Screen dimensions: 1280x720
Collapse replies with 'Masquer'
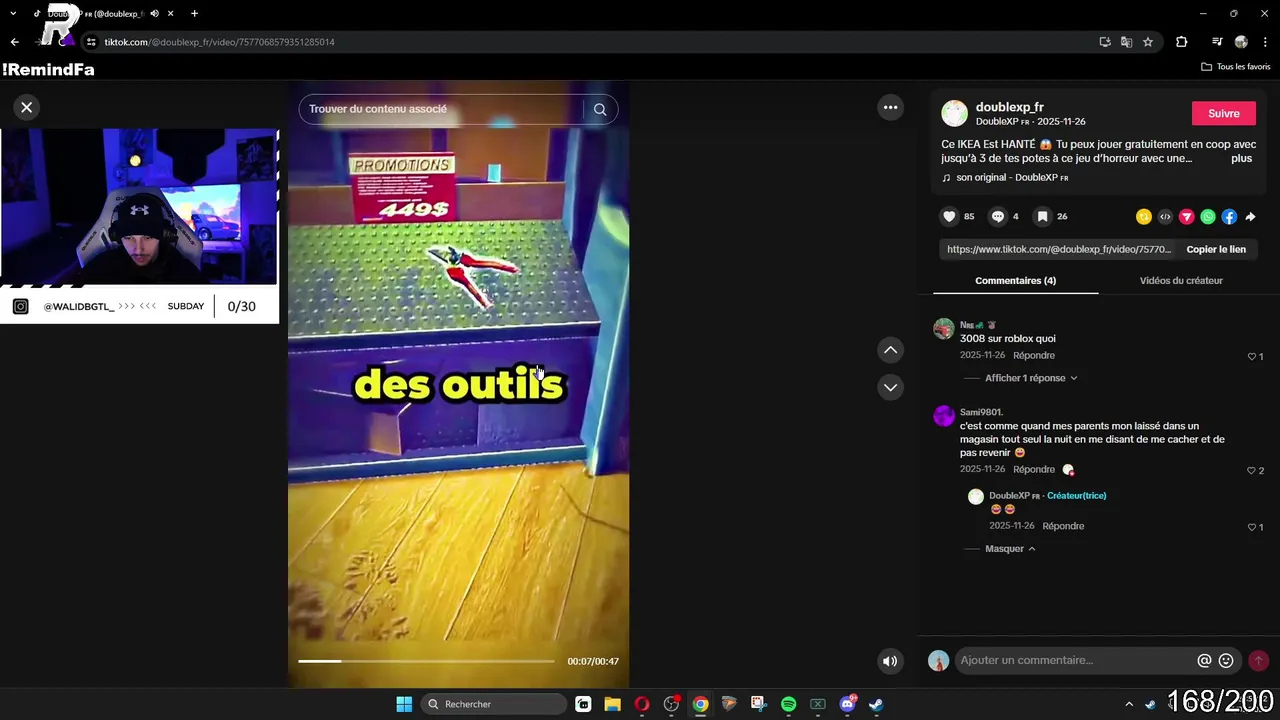[1010, 548]
